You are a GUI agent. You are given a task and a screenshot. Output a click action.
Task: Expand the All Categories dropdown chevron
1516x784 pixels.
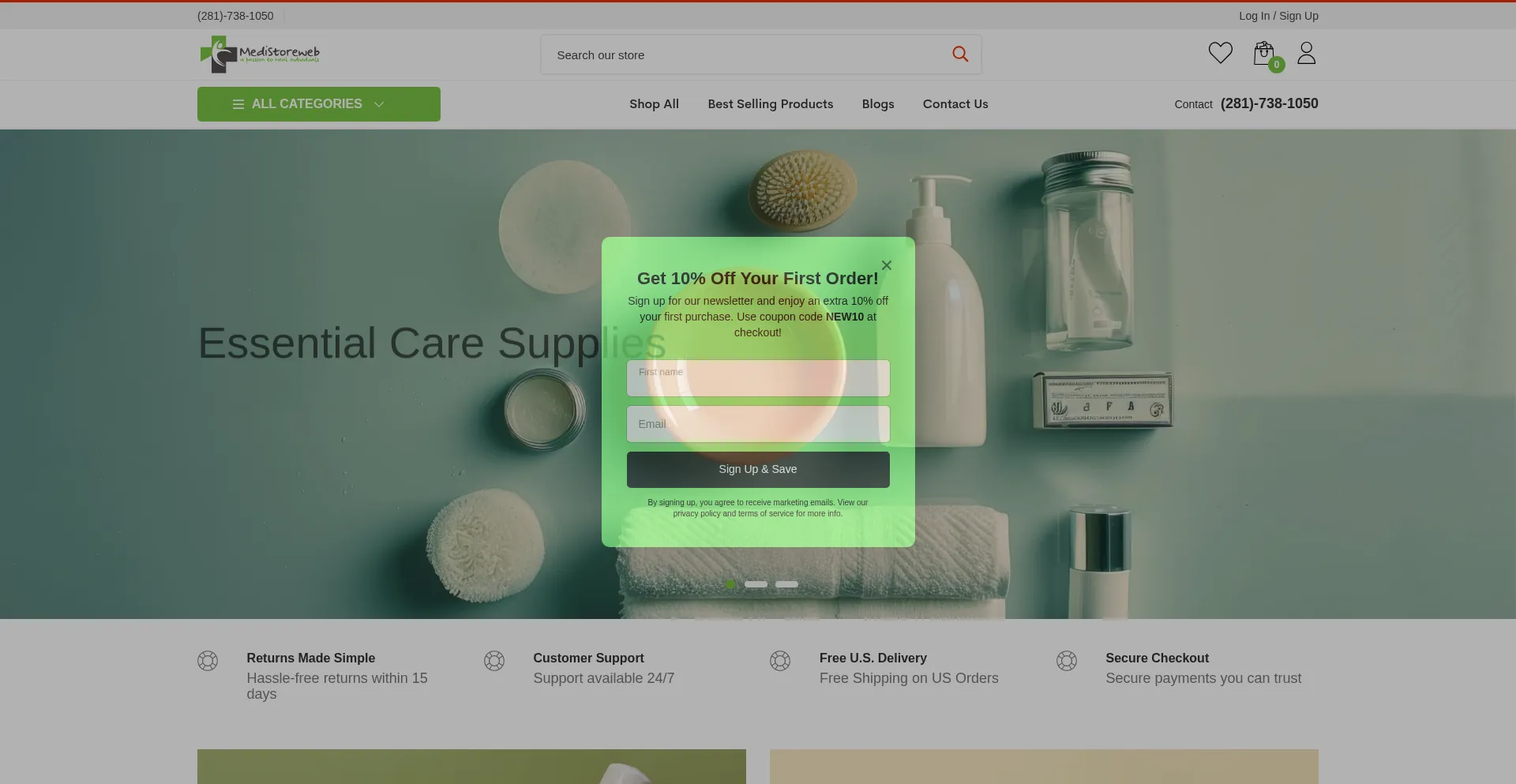pyautogui.click(x=379, y=104)
